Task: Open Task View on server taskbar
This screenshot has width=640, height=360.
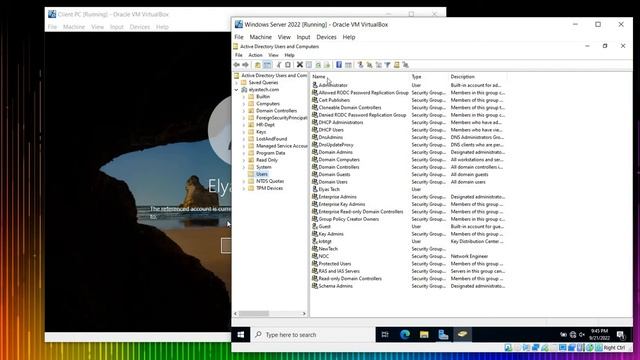Action: coord(385,335)
